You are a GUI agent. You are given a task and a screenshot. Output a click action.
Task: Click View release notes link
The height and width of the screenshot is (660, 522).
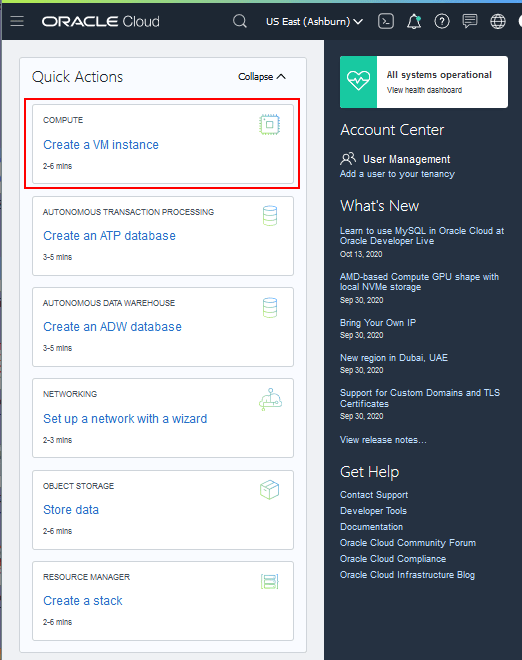point(383,440)
